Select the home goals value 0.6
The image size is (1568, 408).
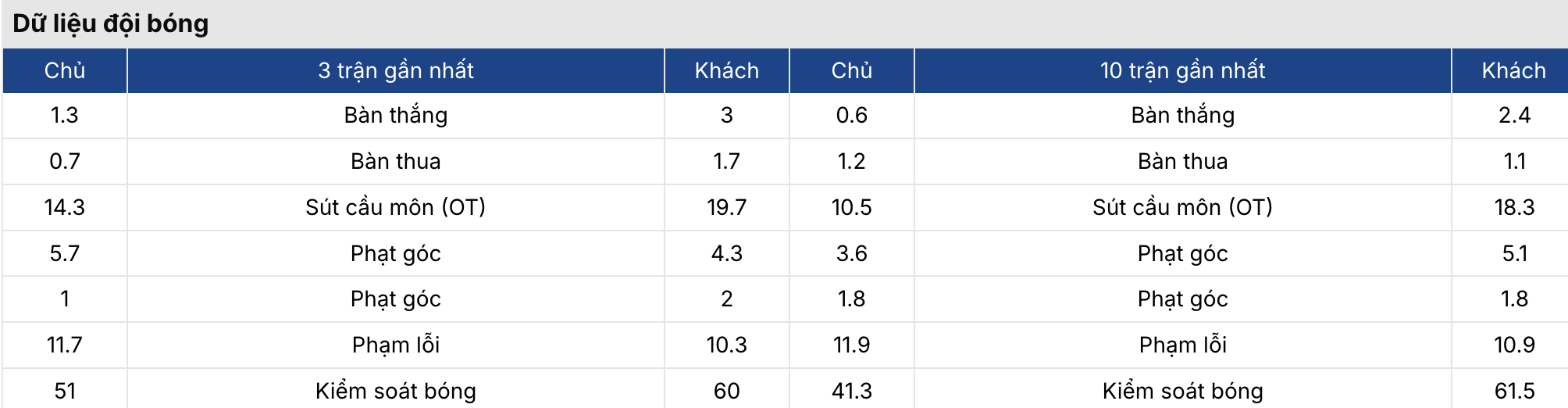851,116
